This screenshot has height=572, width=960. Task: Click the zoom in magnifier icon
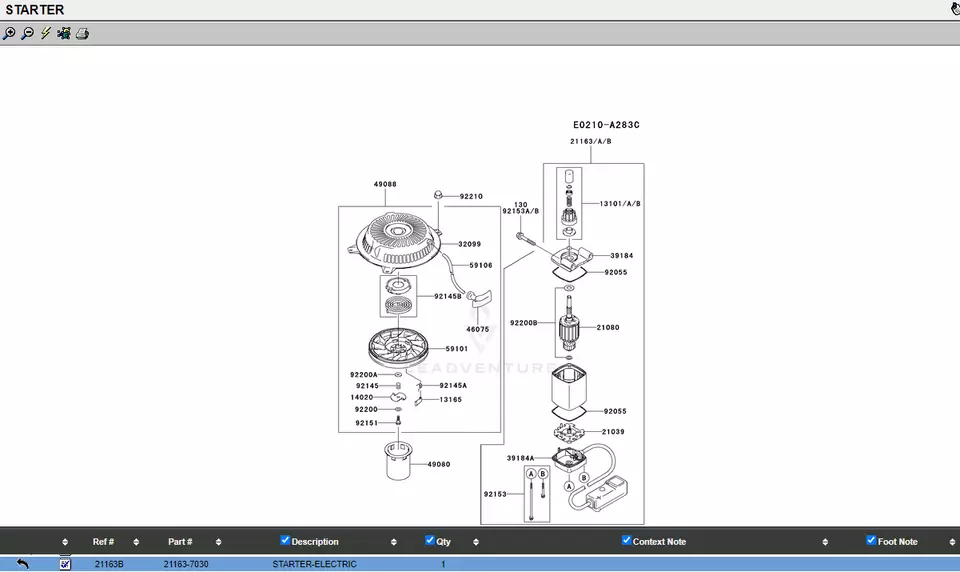(x=9, y=33)
